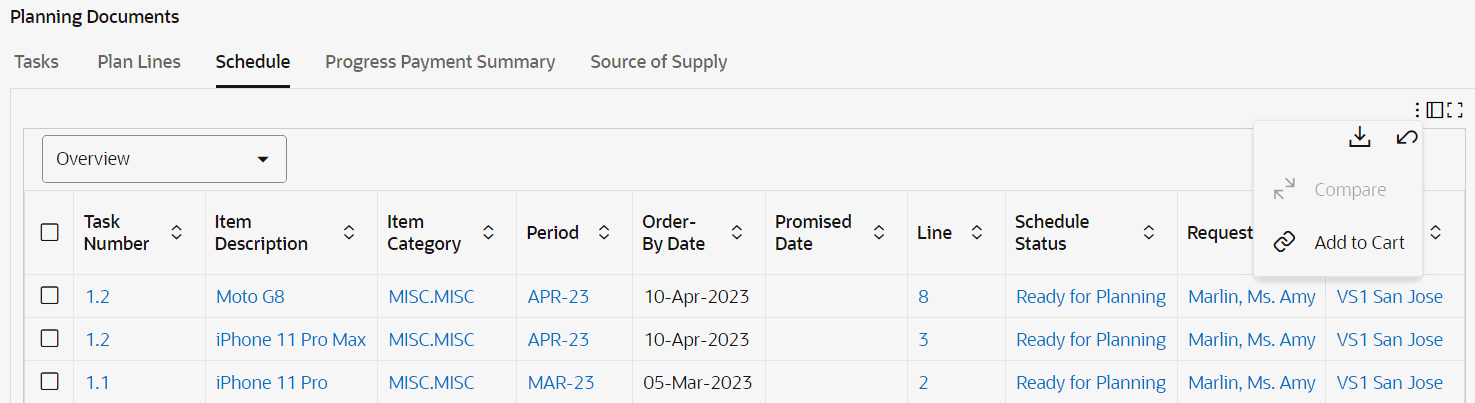
Task: Toggle the side panel layout icon
Action: pyautogui.click(x=1435, y=110)
